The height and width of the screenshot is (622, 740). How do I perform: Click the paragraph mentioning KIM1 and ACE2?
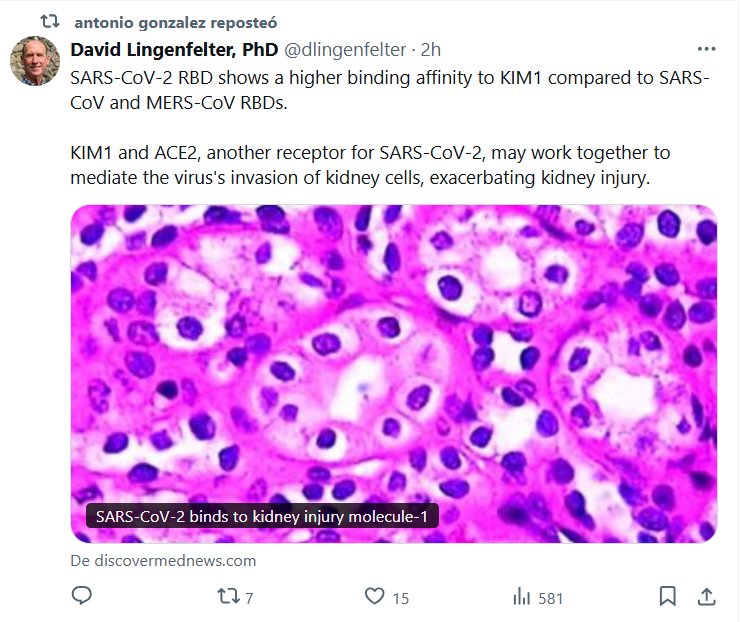click(370, 165)
